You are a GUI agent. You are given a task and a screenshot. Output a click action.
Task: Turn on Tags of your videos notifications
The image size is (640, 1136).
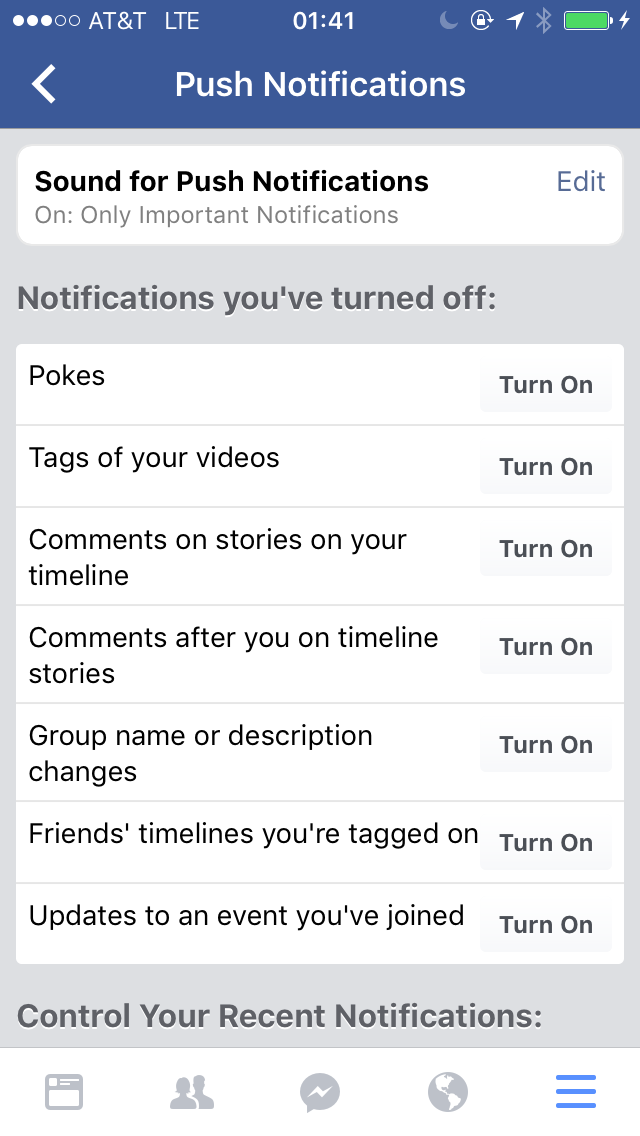click(546, 467)
